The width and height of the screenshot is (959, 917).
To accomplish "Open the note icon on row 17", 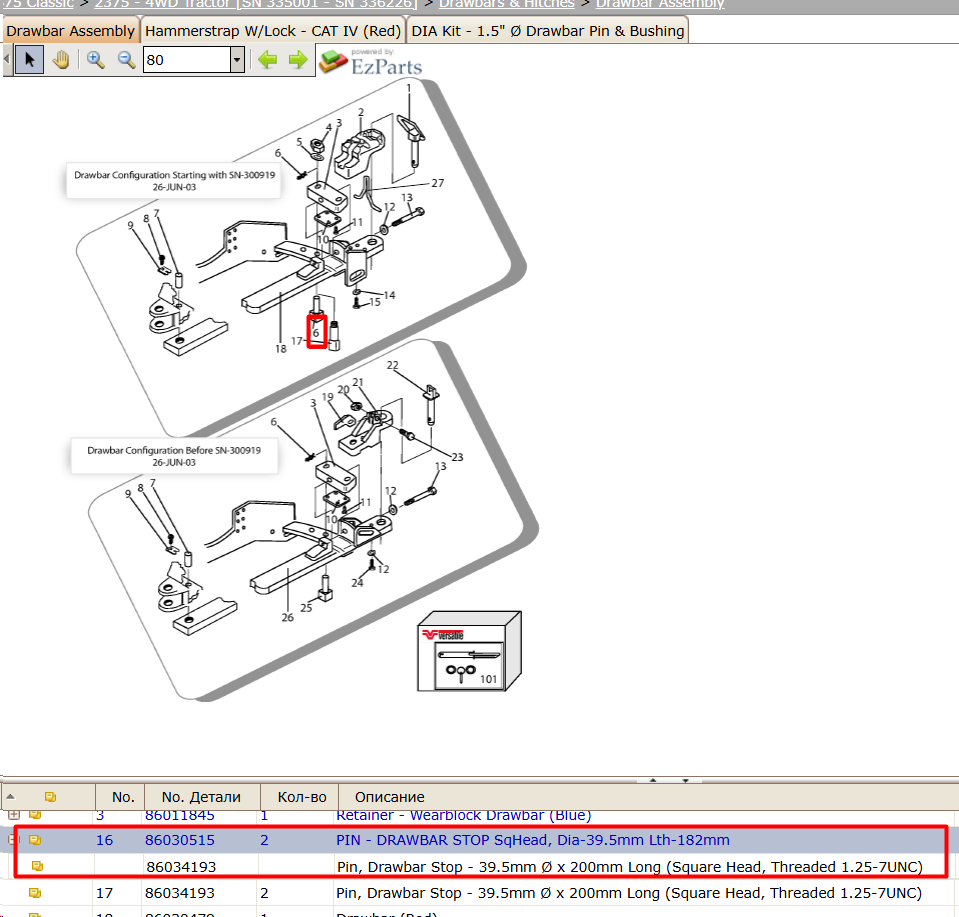I will coord(35,893).
